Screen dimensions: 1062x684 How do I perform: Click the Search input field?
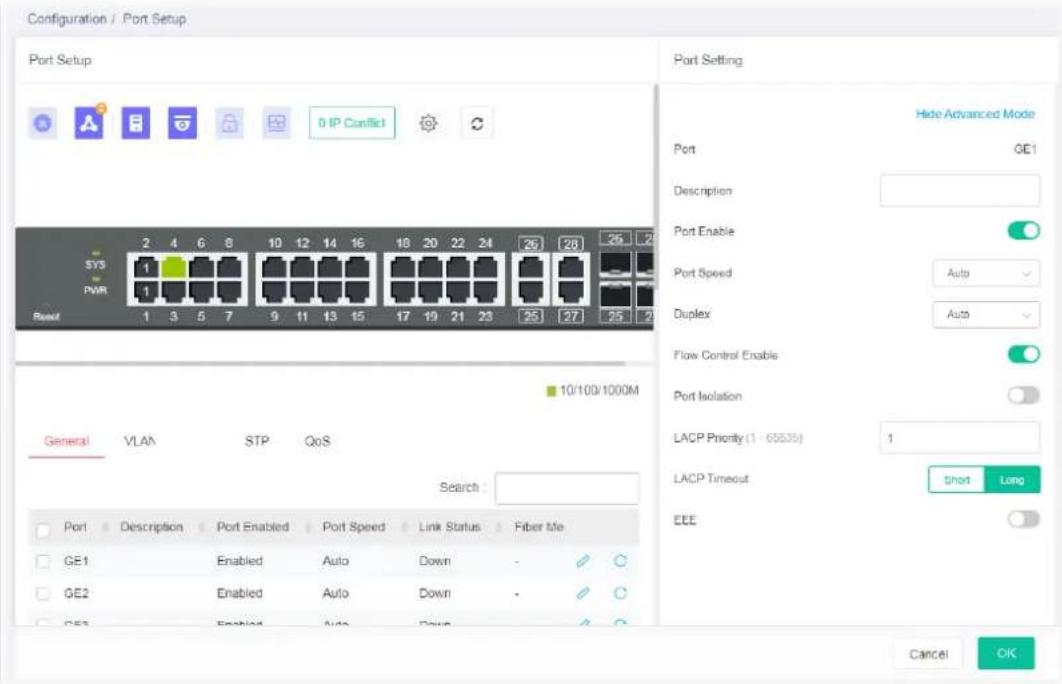567,488
